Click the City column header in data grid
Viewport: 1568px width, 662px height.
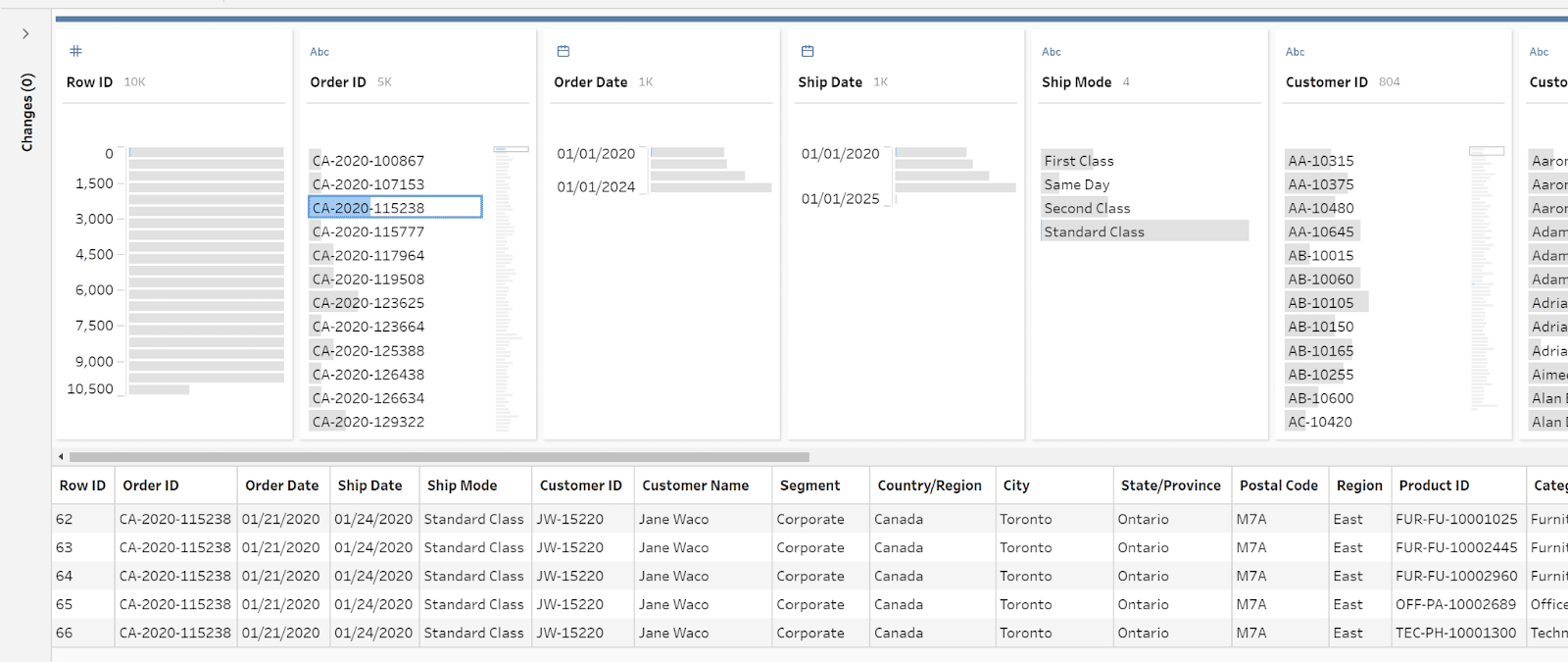coord(1053,485)
